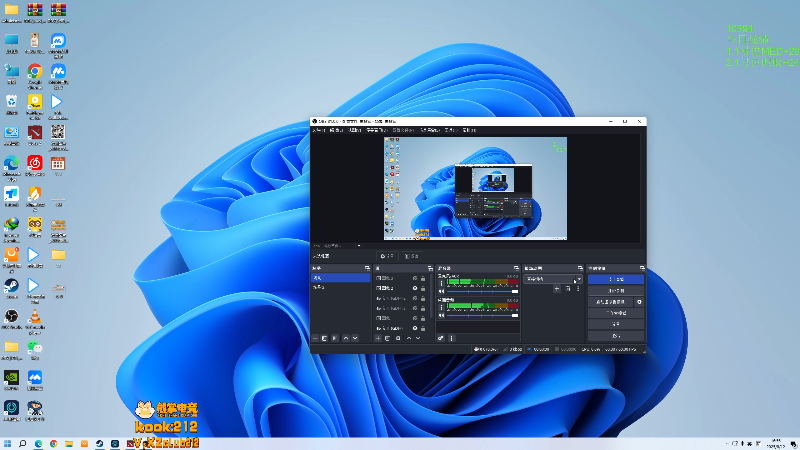
Task: Undock the Controls panel via header icon
Action: point(642,268)
